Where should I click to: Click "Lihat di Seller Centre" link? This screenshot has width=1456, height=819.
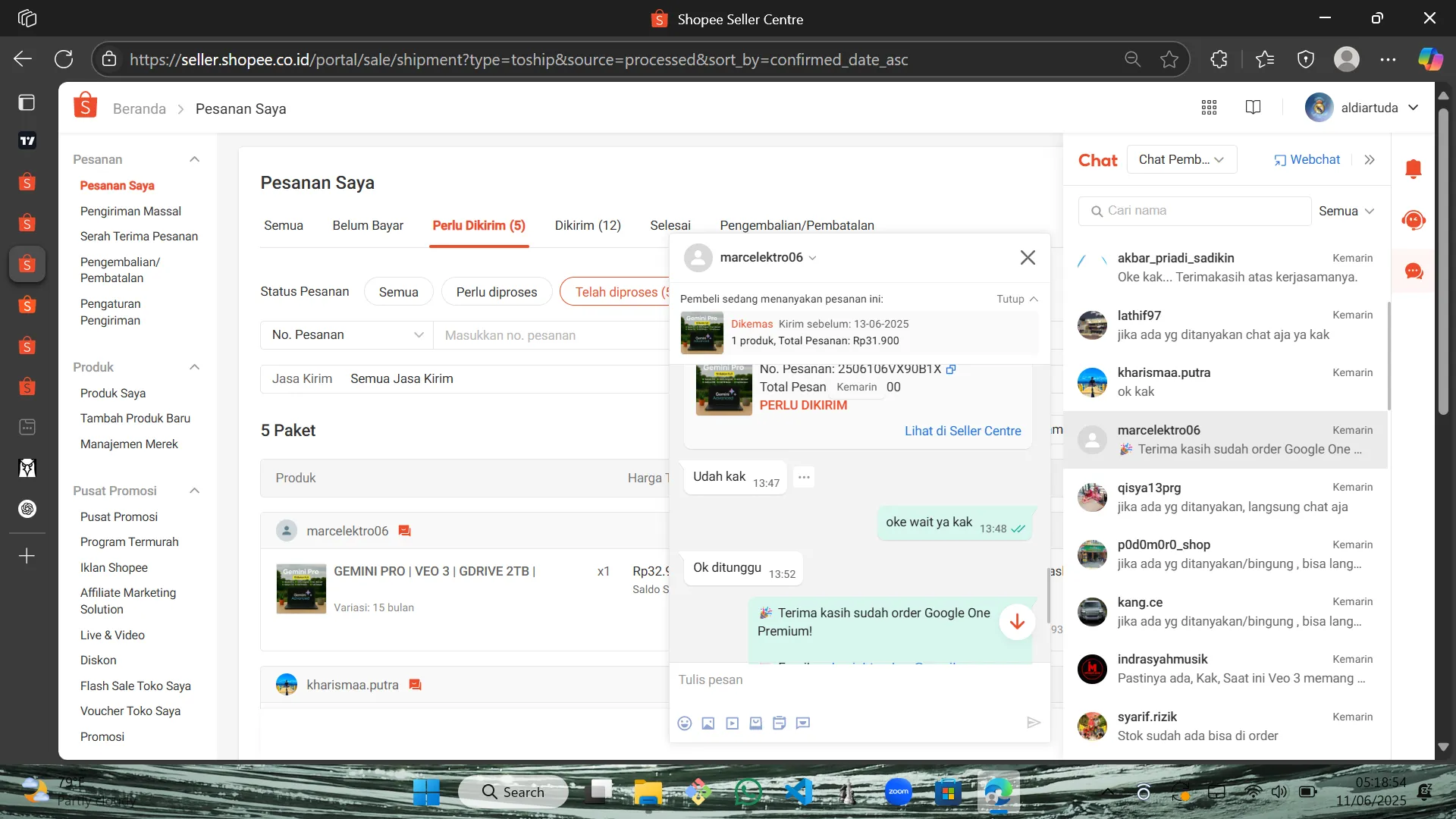coord(963,431)
